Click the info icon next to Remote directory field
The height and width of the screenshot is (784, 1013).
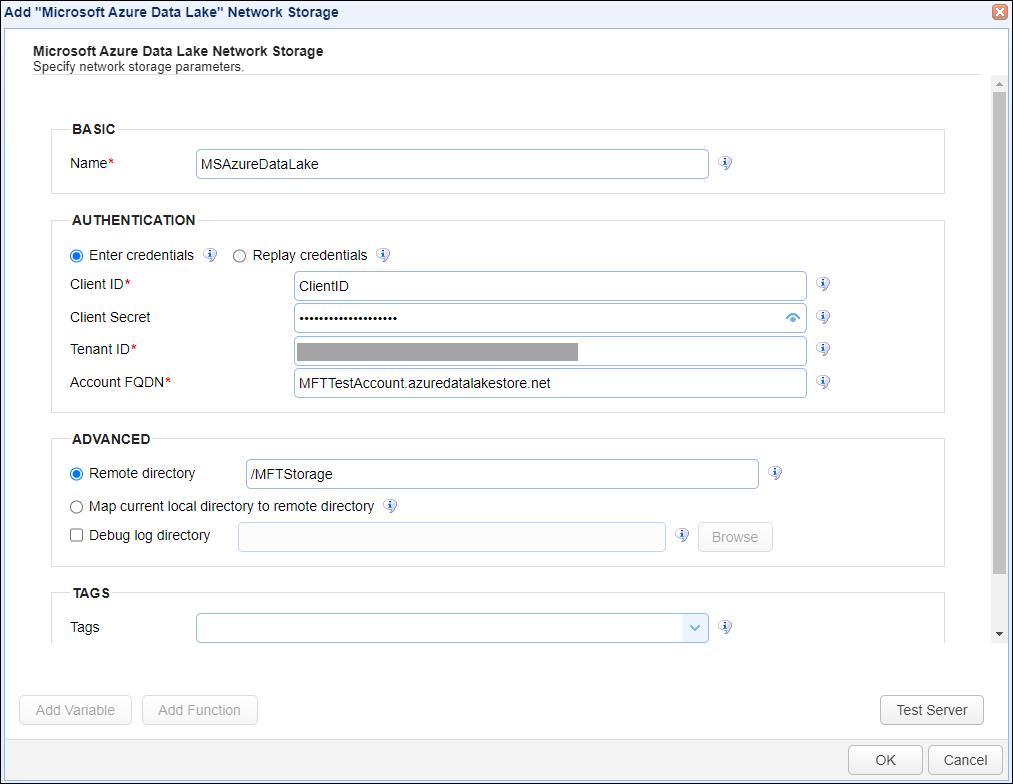click(x=775, y=473)
